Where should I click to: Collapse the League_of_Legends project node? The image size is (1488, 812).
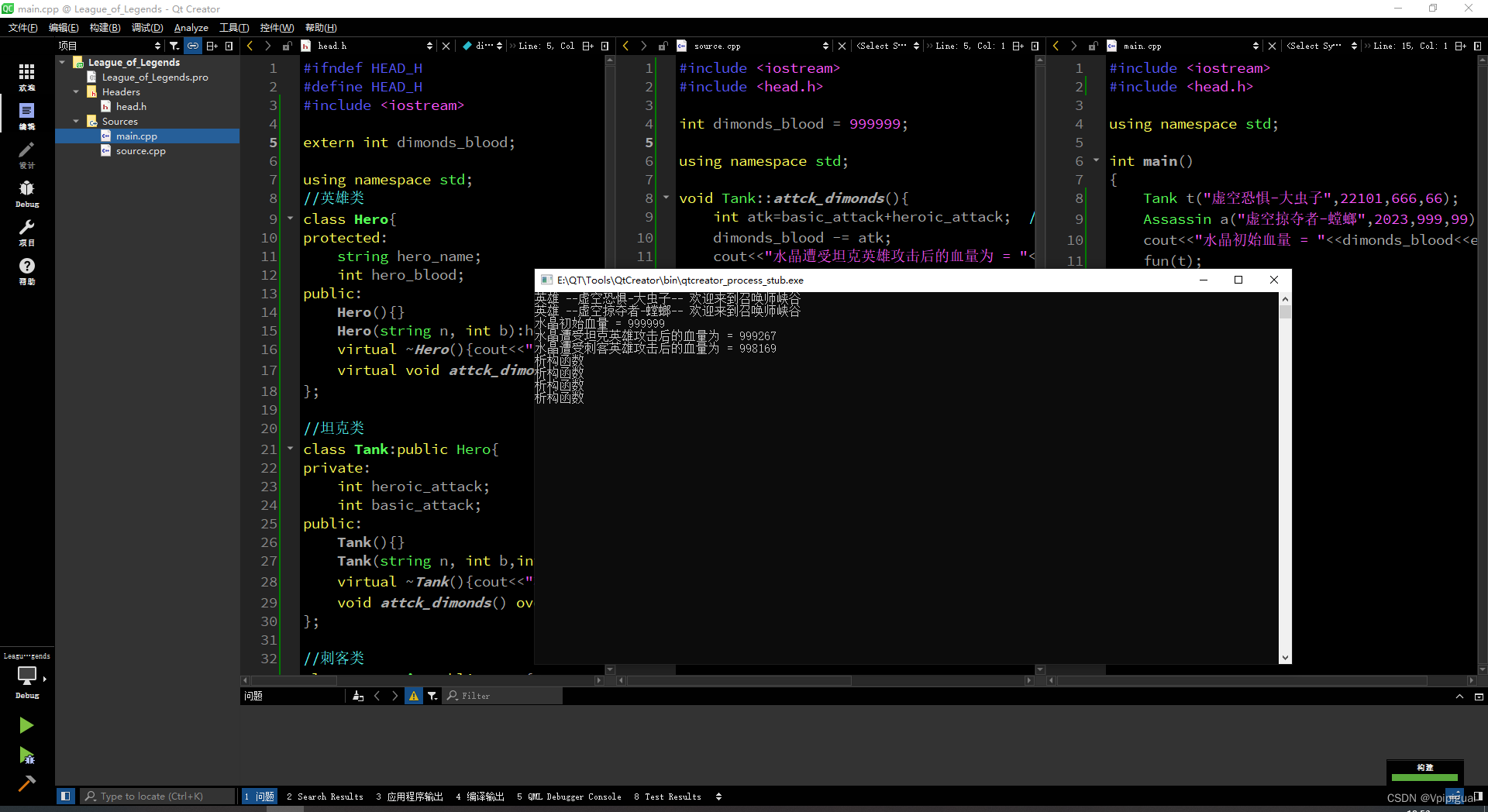(62, 62)
